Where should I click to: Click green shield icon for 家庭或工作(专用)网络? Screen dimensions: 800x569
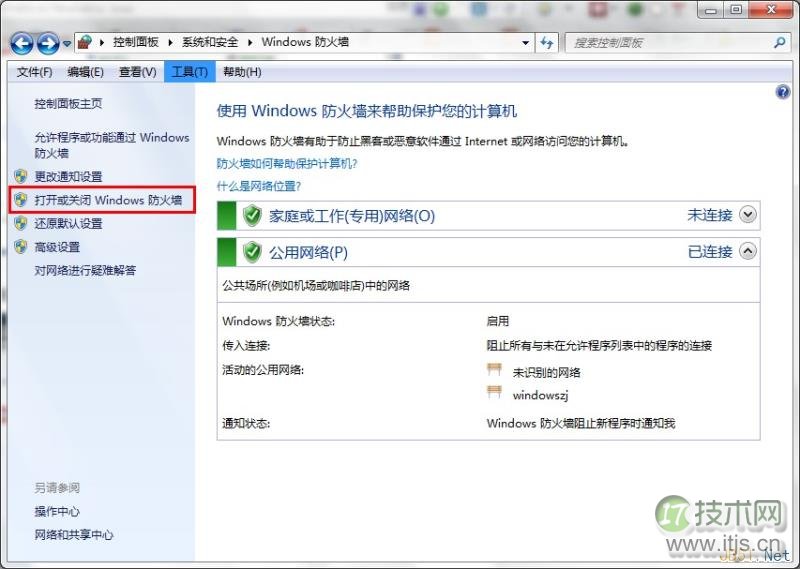(252, 215)
